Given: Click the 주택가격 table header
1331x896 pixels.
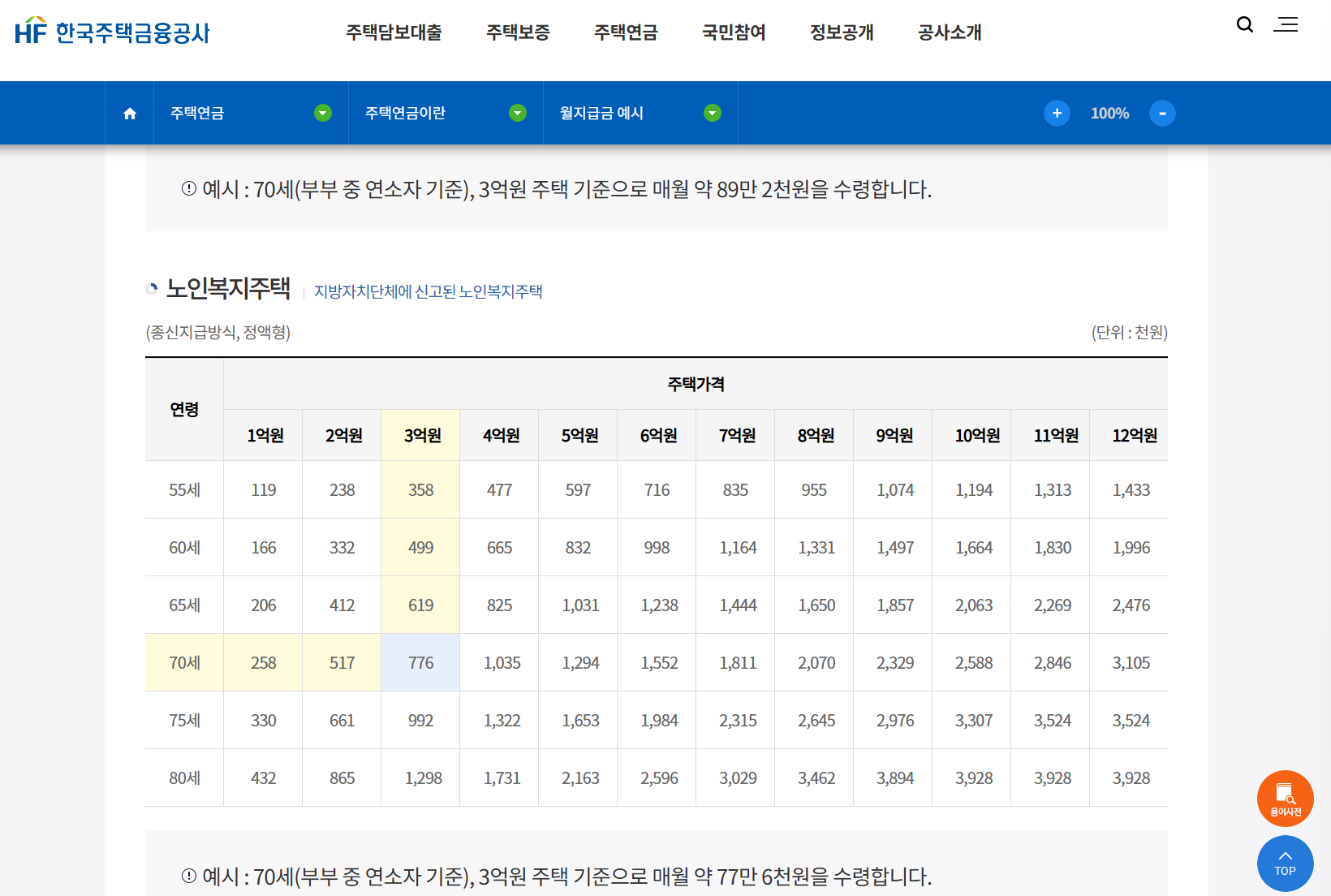Looking at the screenshot, I should [x=696, y=384].
